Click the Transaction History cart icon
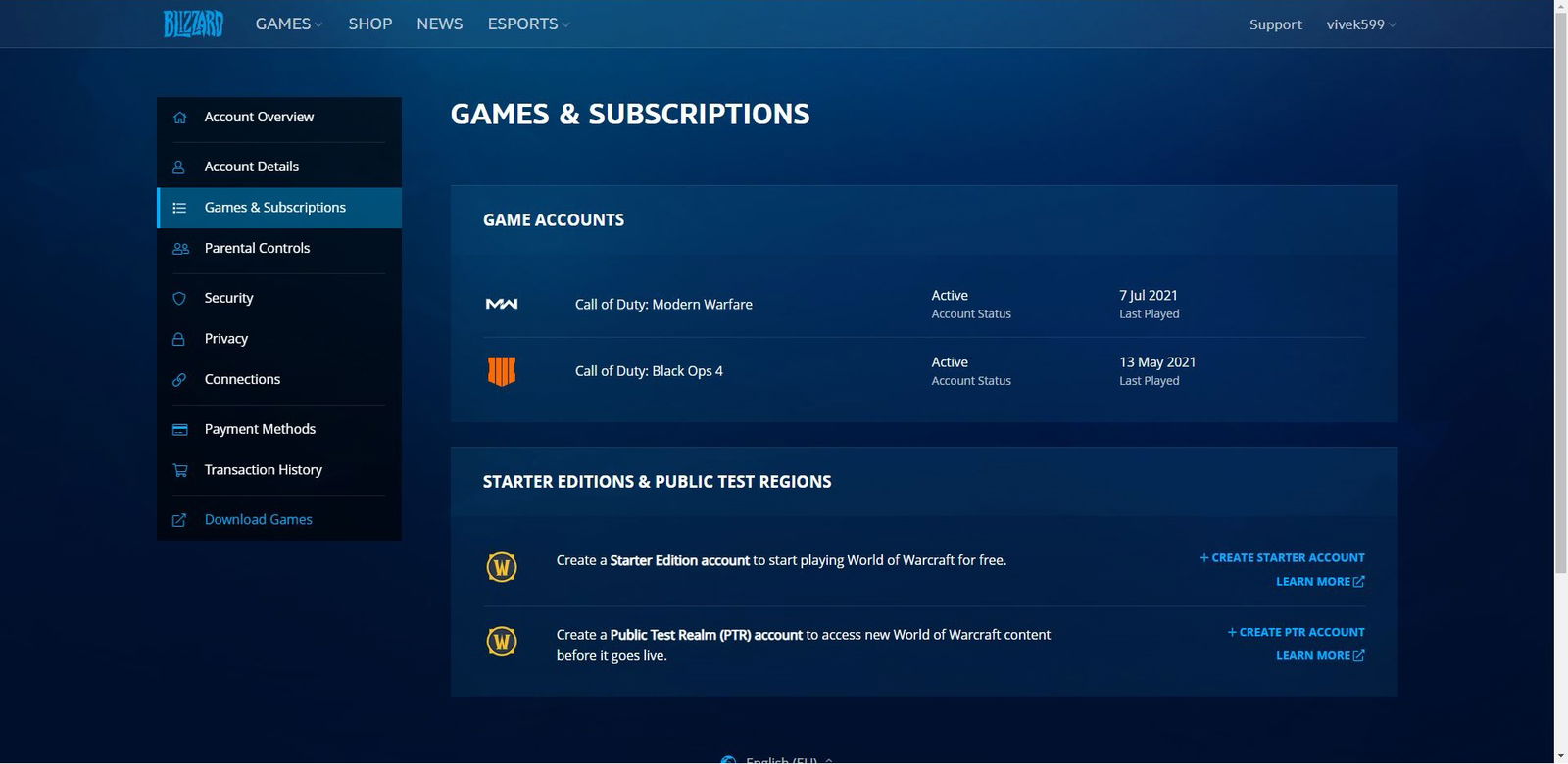This screenshot has height=764, width=1568. (180, 470)
